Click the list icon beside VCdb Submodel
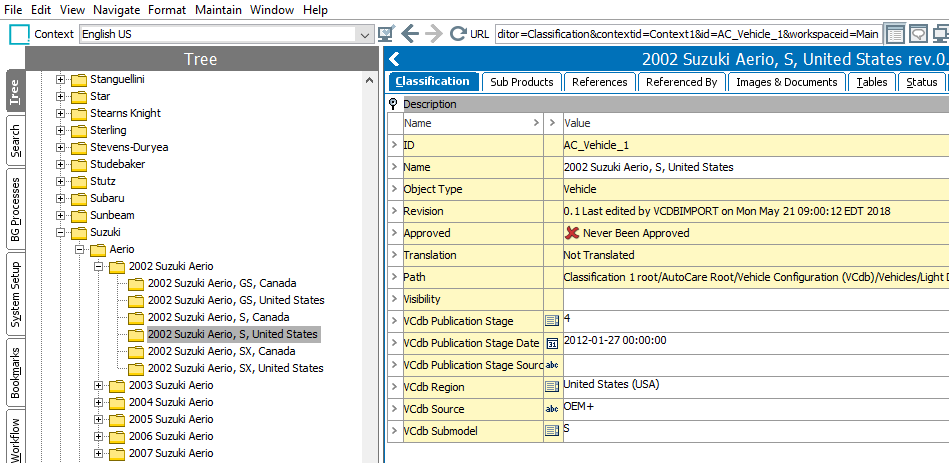949x463 pixels. click(552, 431)
